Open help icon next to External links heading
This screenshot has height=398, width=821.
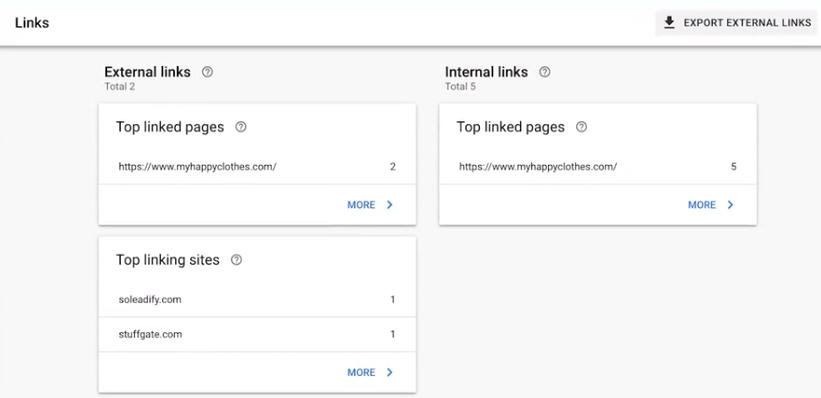pyautogui.click(x=207, y=72)
